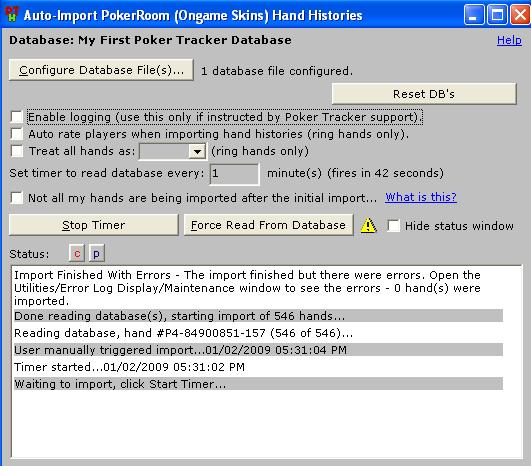The image size is (531, 466).
Task: Click Force Read From Database
Action: click(268, 225)
